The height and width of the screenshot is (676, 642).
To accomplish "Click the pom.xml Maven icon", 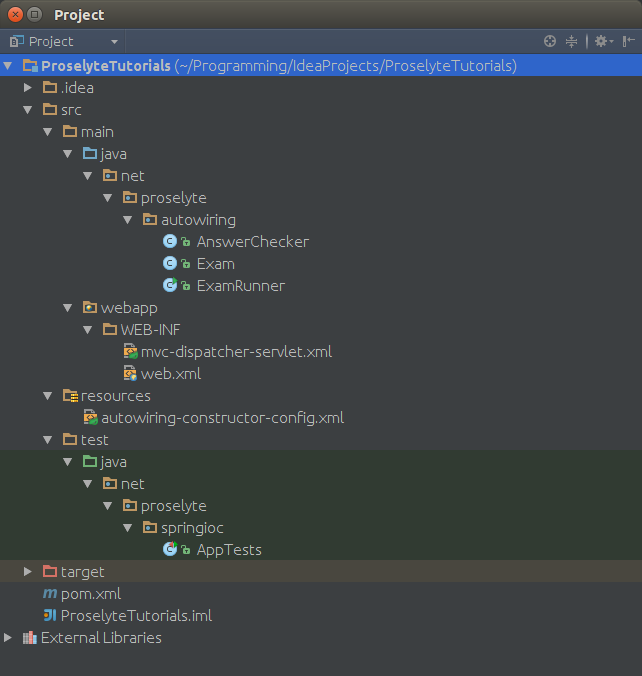I will point(50,594).
